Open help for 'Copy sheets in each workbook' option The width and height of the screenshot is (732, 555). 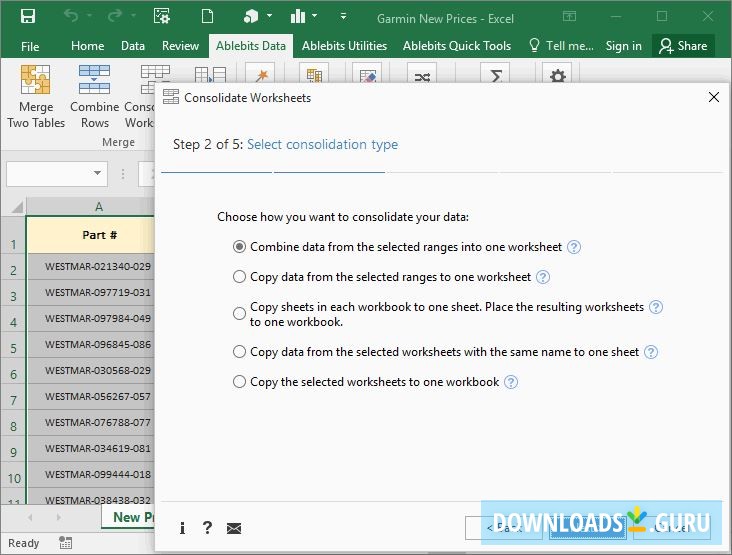(x=656, y=307)
